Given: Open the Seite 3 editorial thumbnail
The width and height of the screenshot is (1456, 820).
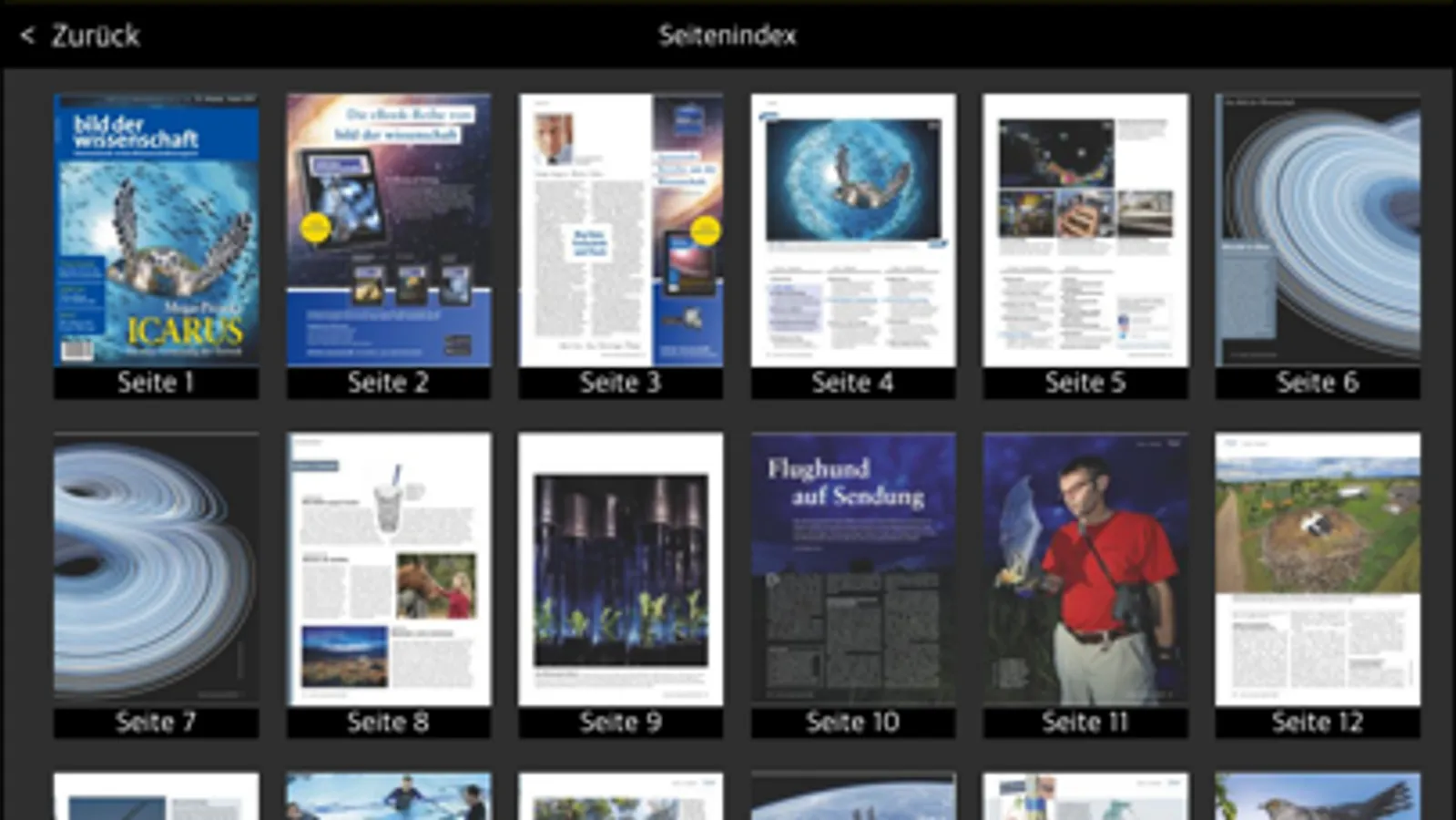Looking at the screenshot, I should [x=621, y=230].
